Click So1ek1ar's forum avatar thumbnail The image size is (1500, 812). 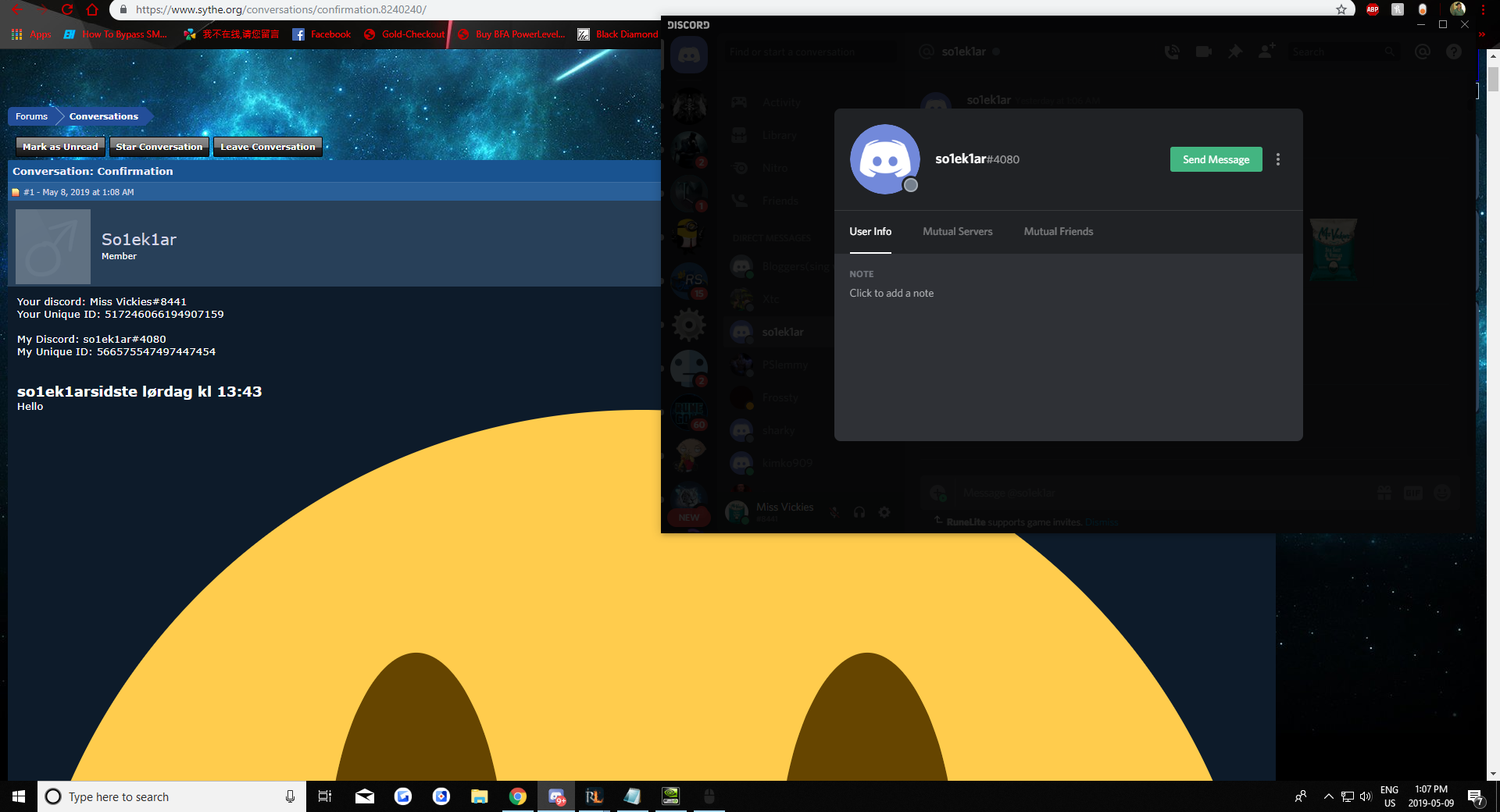click(x=53, y=246)
